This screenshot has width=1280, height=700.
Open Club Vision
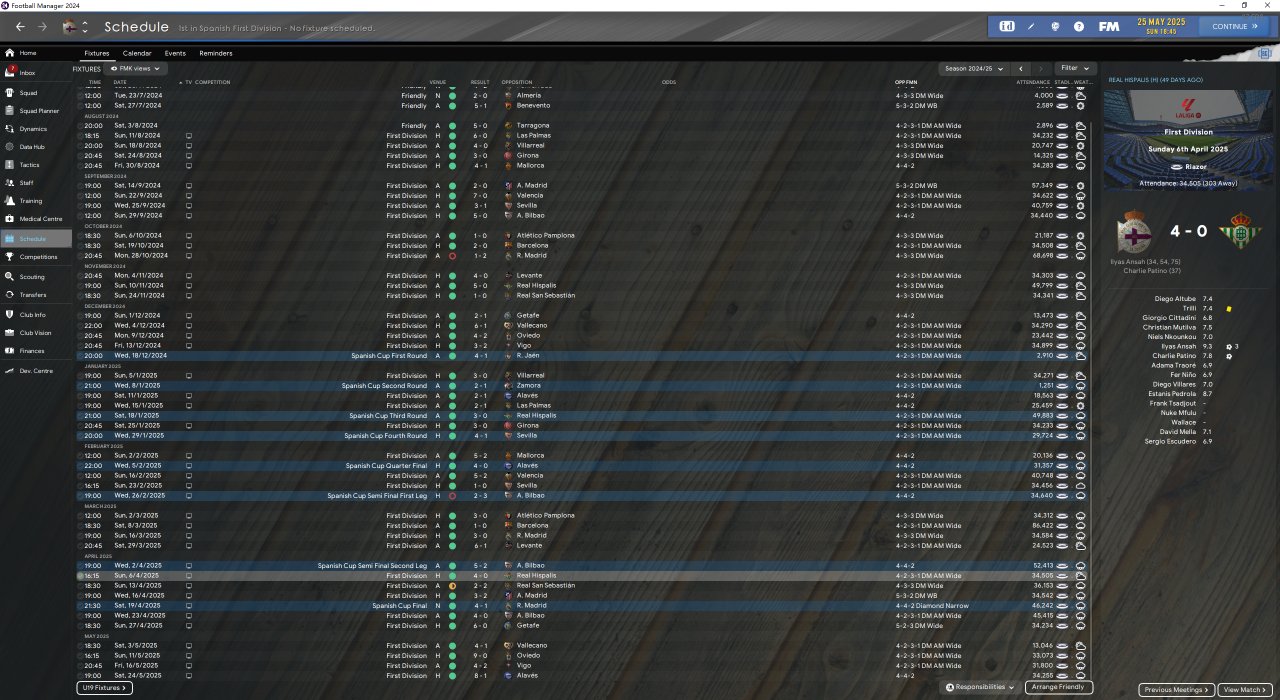pos(35,333)
